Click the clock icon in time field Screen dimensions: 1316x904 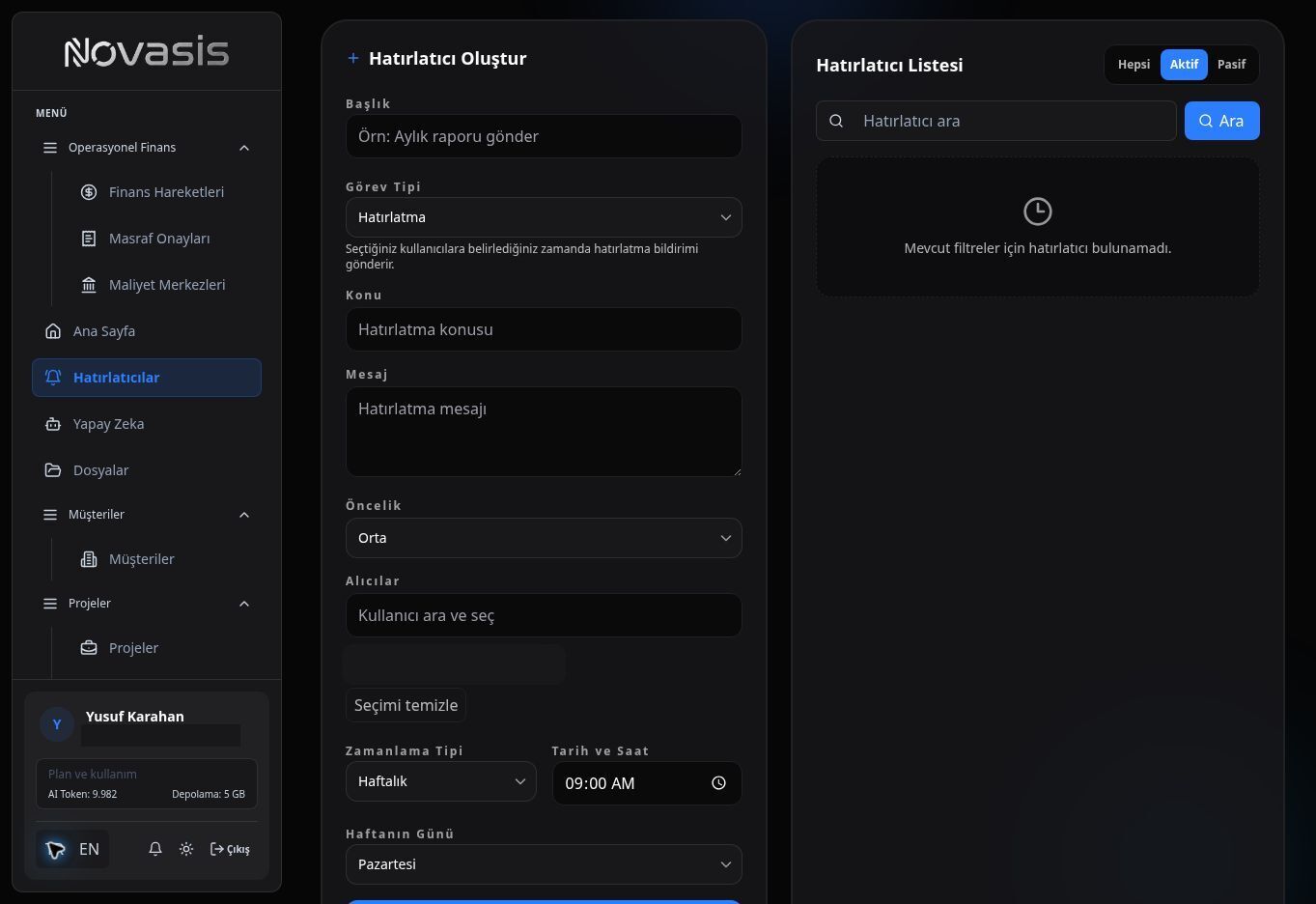(718, 783)
